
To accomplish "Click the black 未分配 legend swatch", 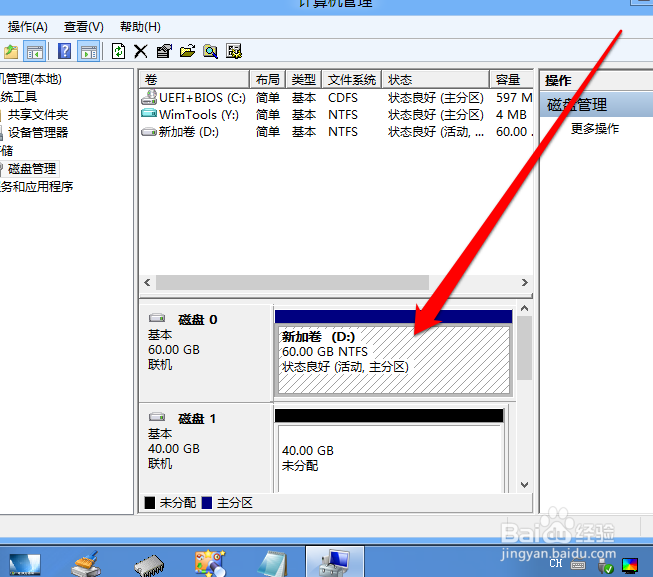I will click(150, 503).
